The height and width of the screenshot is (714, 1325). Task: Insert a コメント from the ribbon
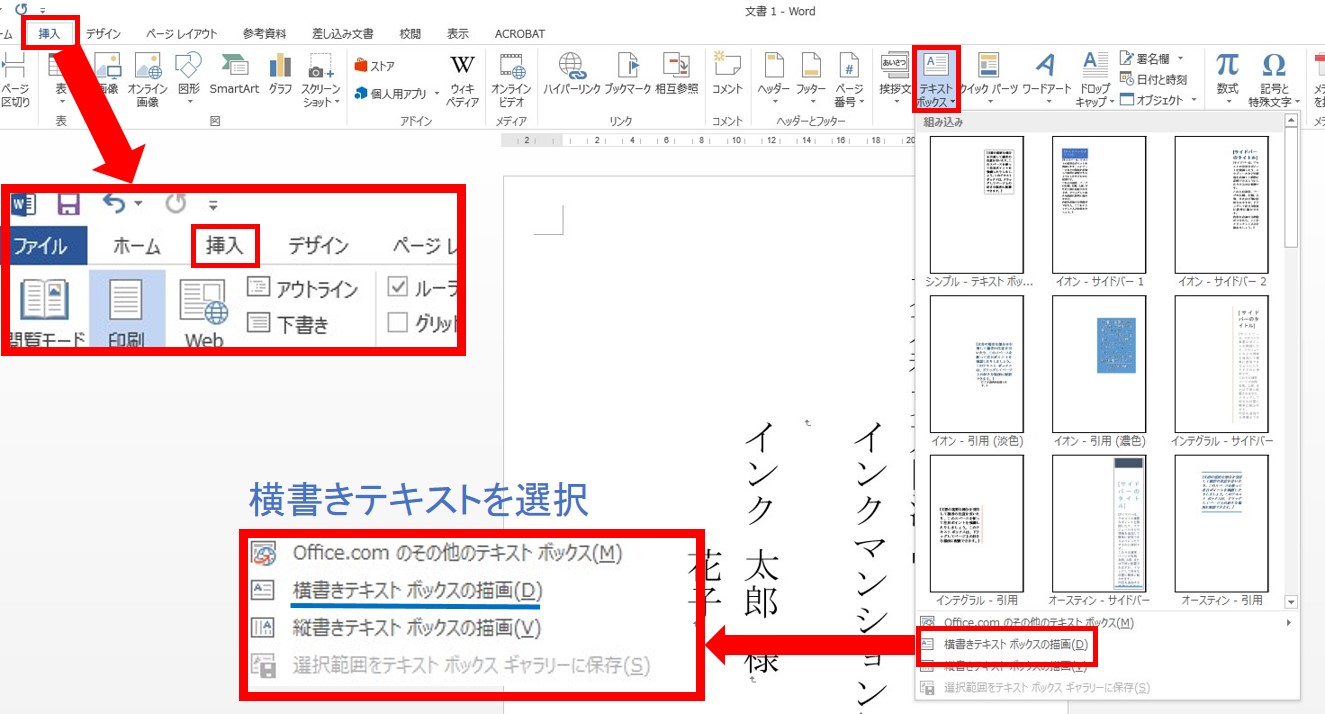click(x=727, y=75)
